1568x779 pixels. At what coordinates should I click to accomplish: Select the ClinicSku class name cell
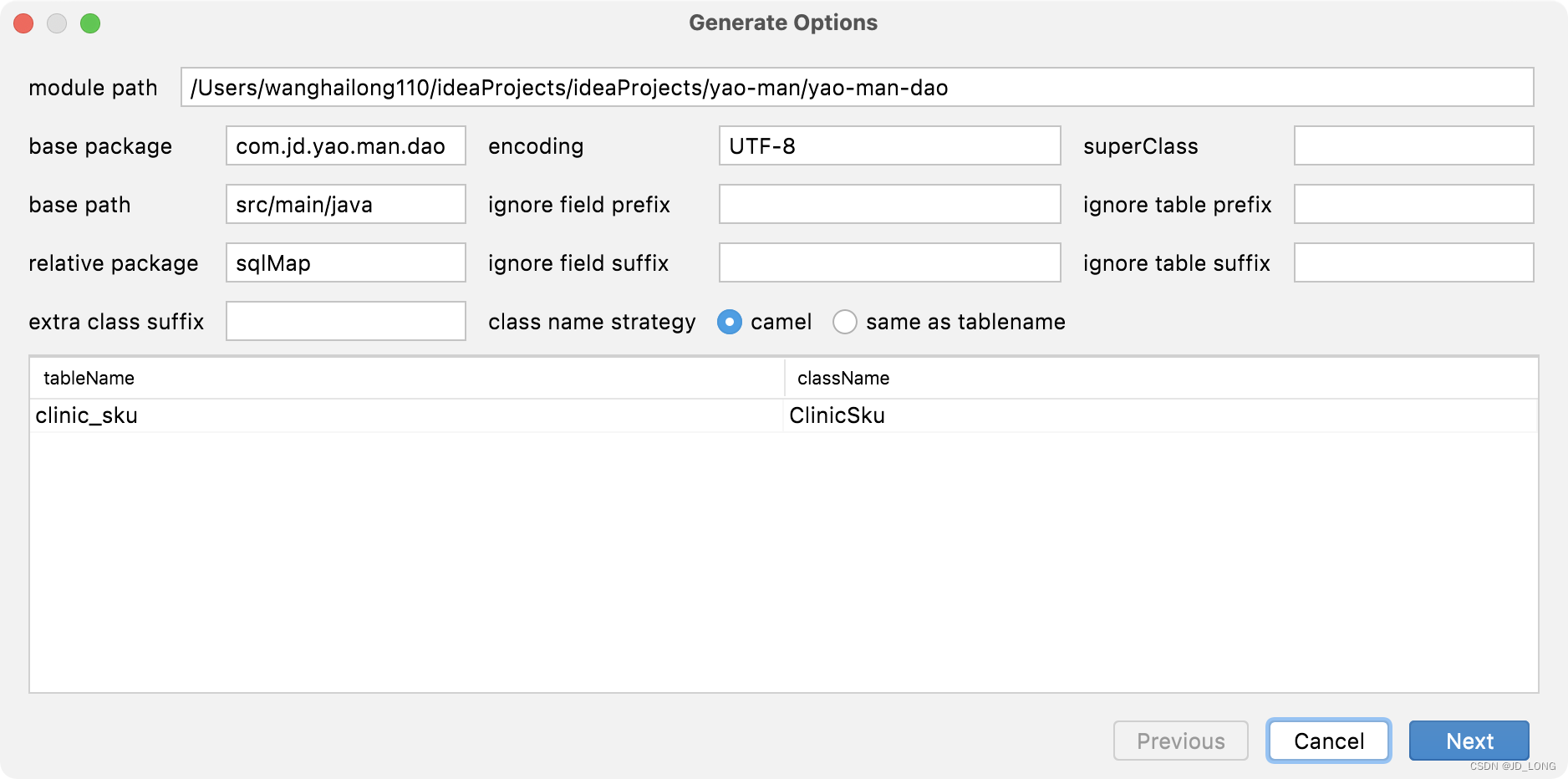click(1160, 415)
